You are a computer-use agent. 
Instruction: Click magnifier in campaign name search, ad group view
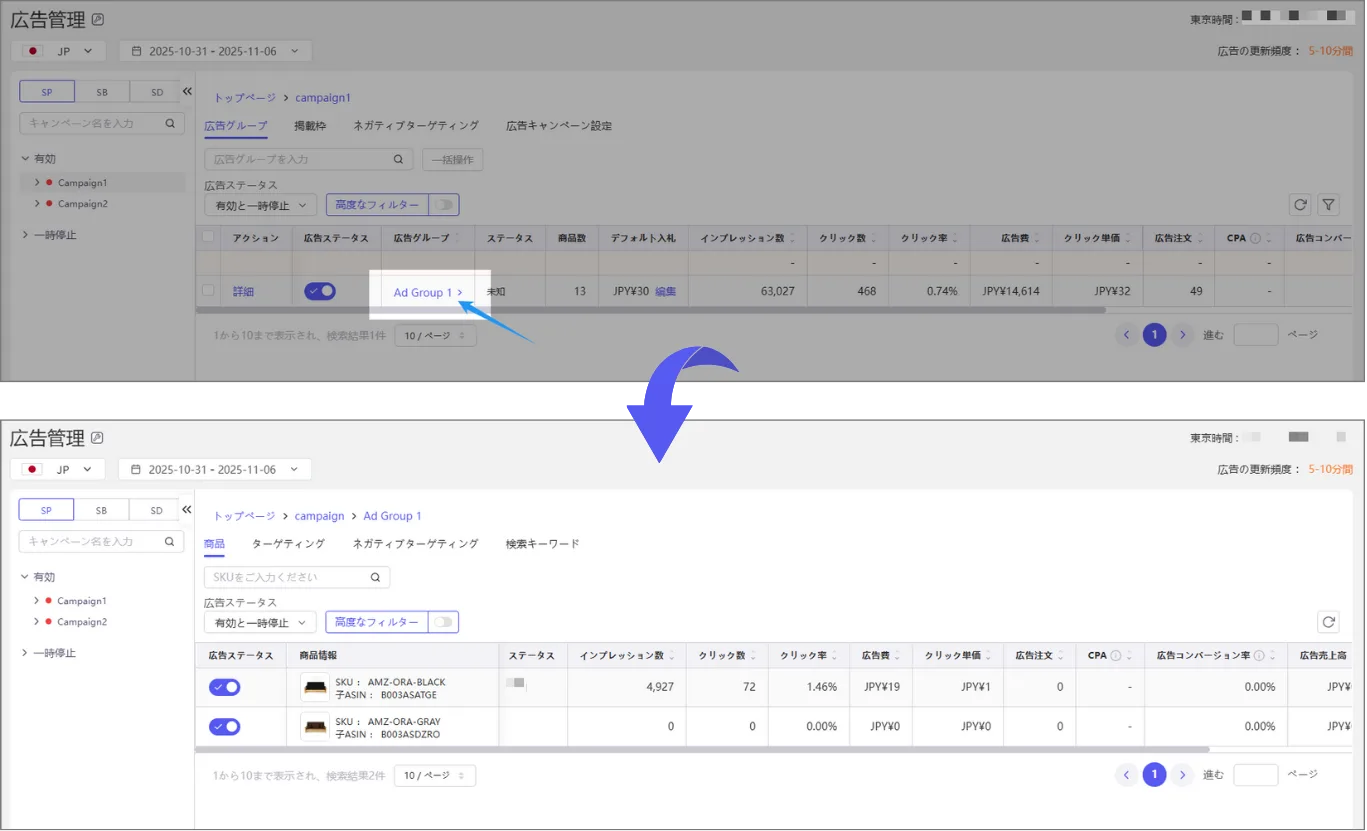click(x=170, y=123)
